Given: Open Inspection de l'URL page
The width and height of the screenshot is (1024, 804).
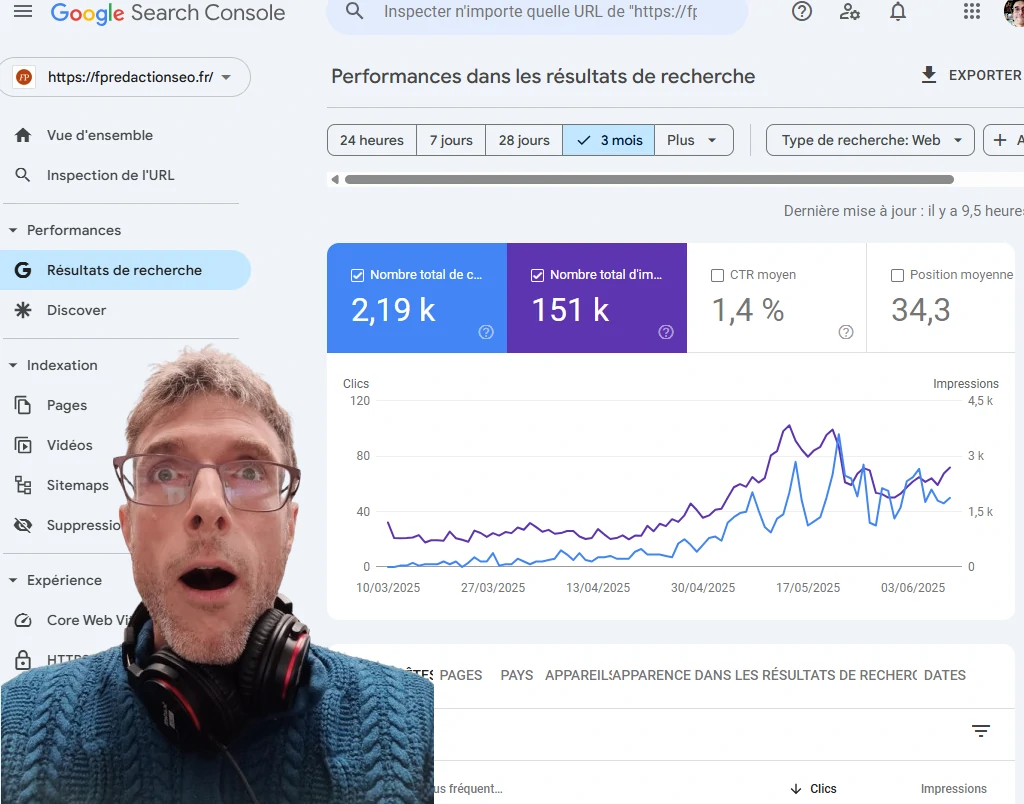Looking at the screenshot, I should [110, 175].
